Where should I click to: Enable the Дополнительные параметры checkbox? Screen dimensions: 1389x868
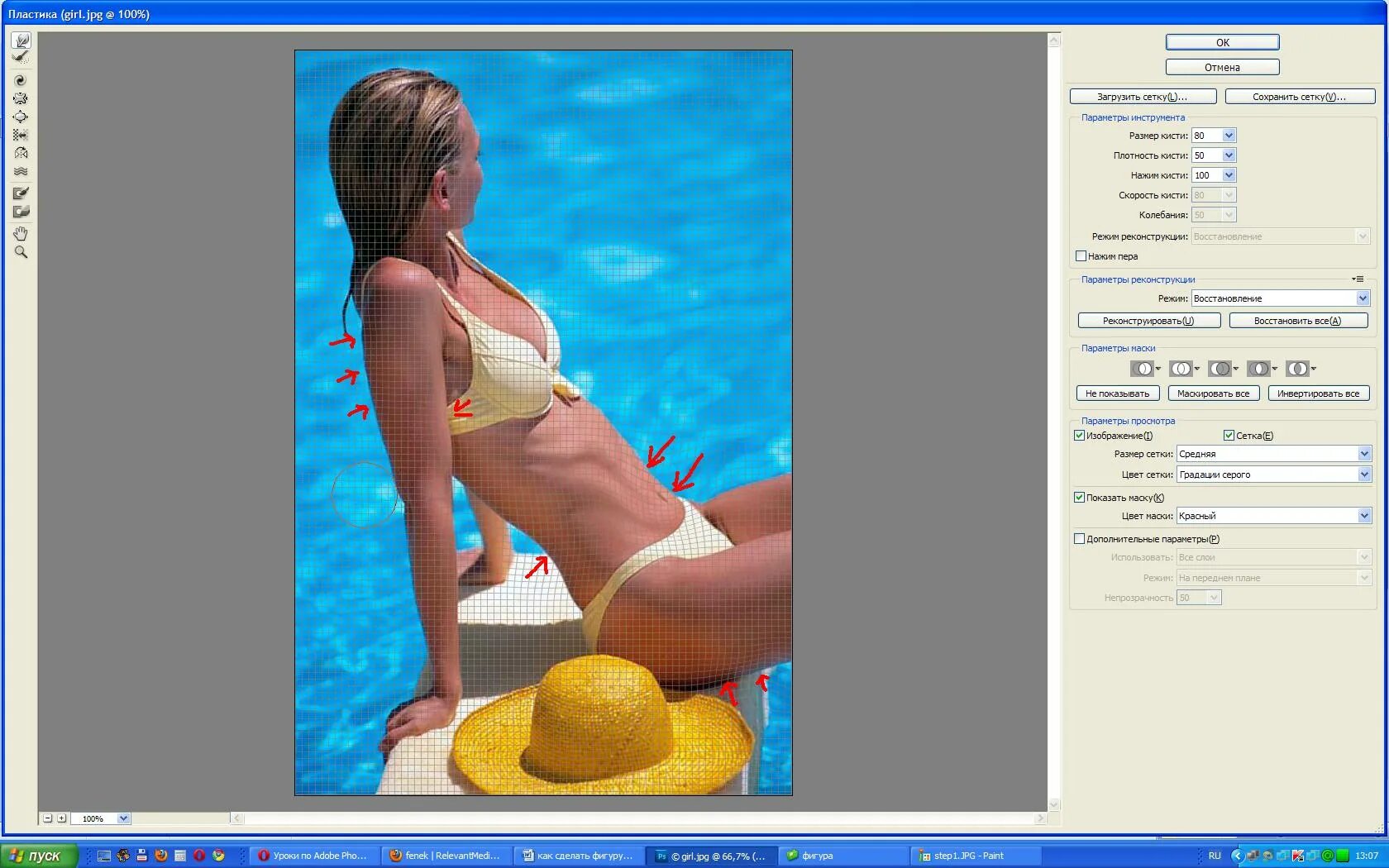coord(1079,539)
